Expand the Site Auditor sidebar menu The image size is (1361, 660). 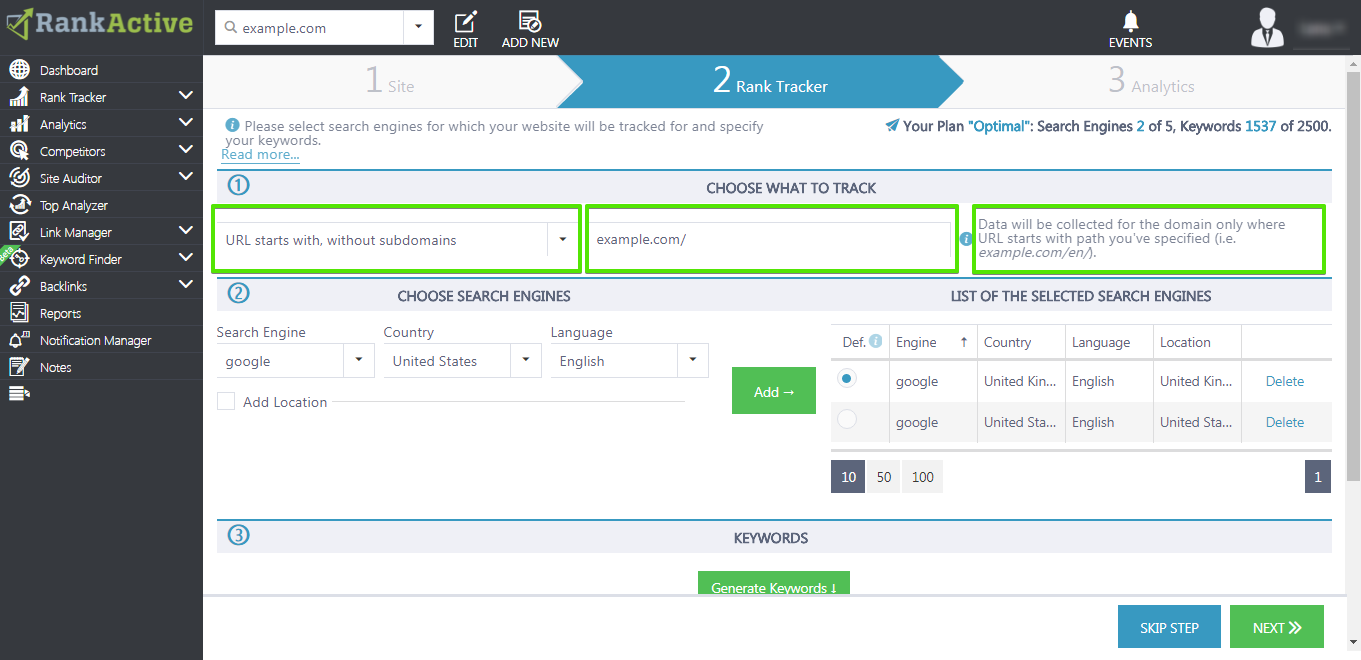[185, 177]
